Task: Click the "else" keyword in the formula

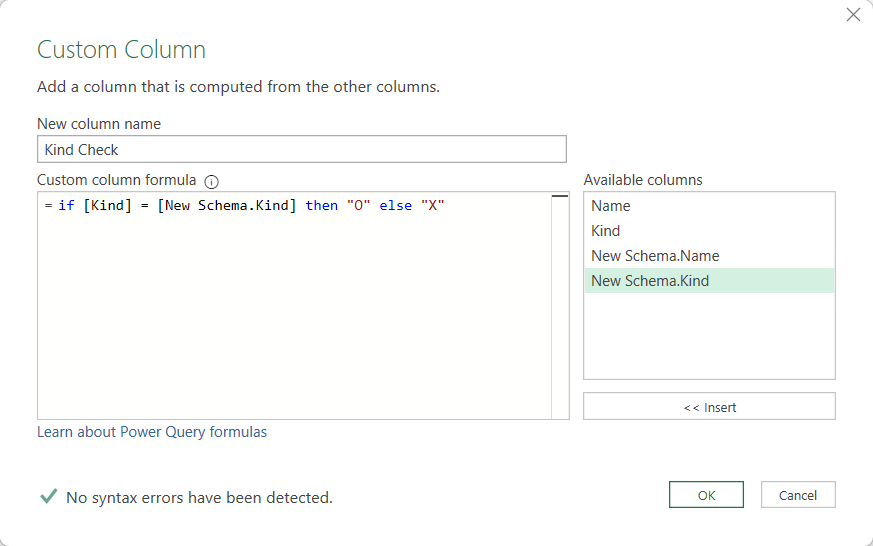Action: tap(396, 206)
